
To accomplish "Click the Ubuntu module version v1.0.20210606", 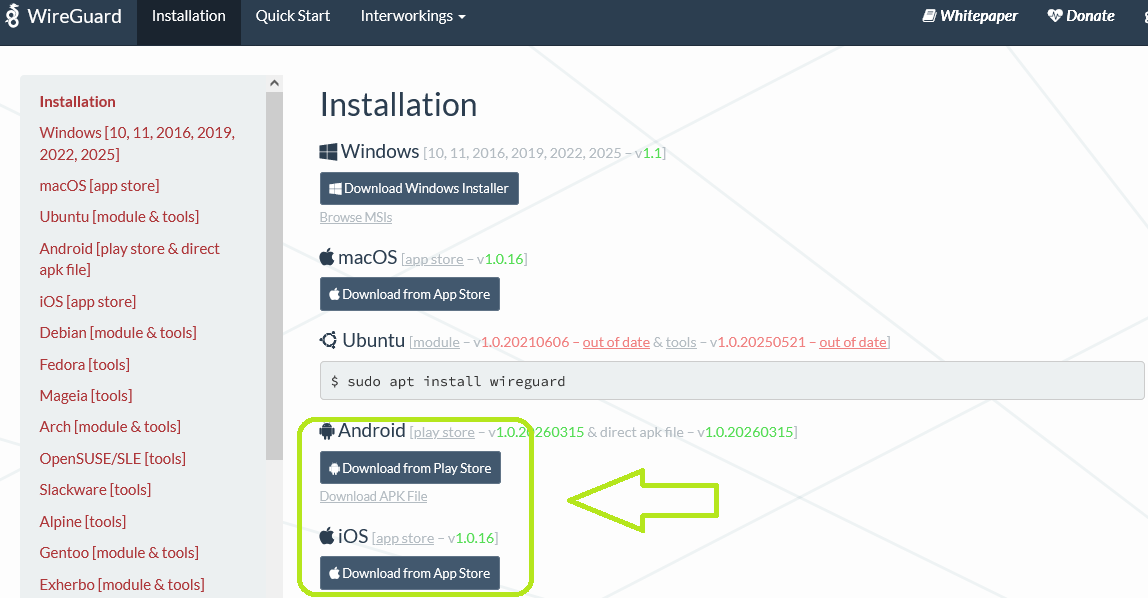I will tap(521, 343).
